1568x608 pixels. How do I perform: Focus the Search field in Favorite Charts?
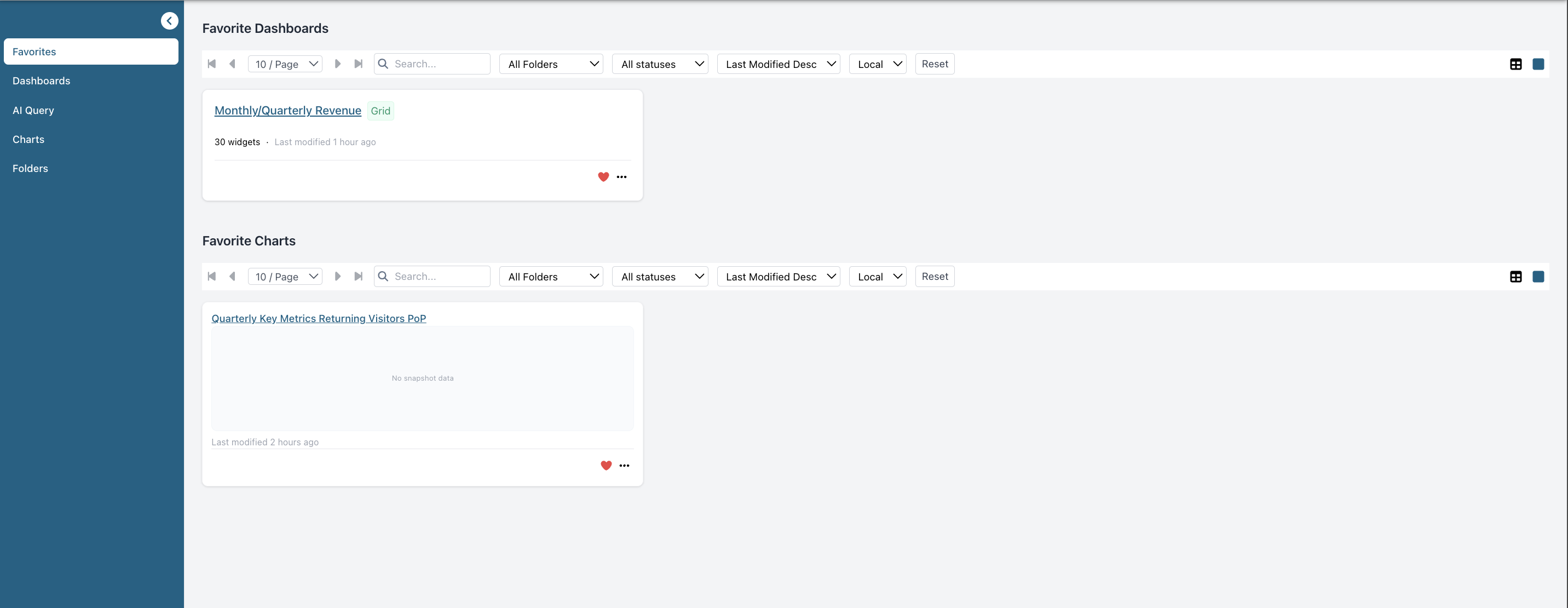click(x=432, y=277)
